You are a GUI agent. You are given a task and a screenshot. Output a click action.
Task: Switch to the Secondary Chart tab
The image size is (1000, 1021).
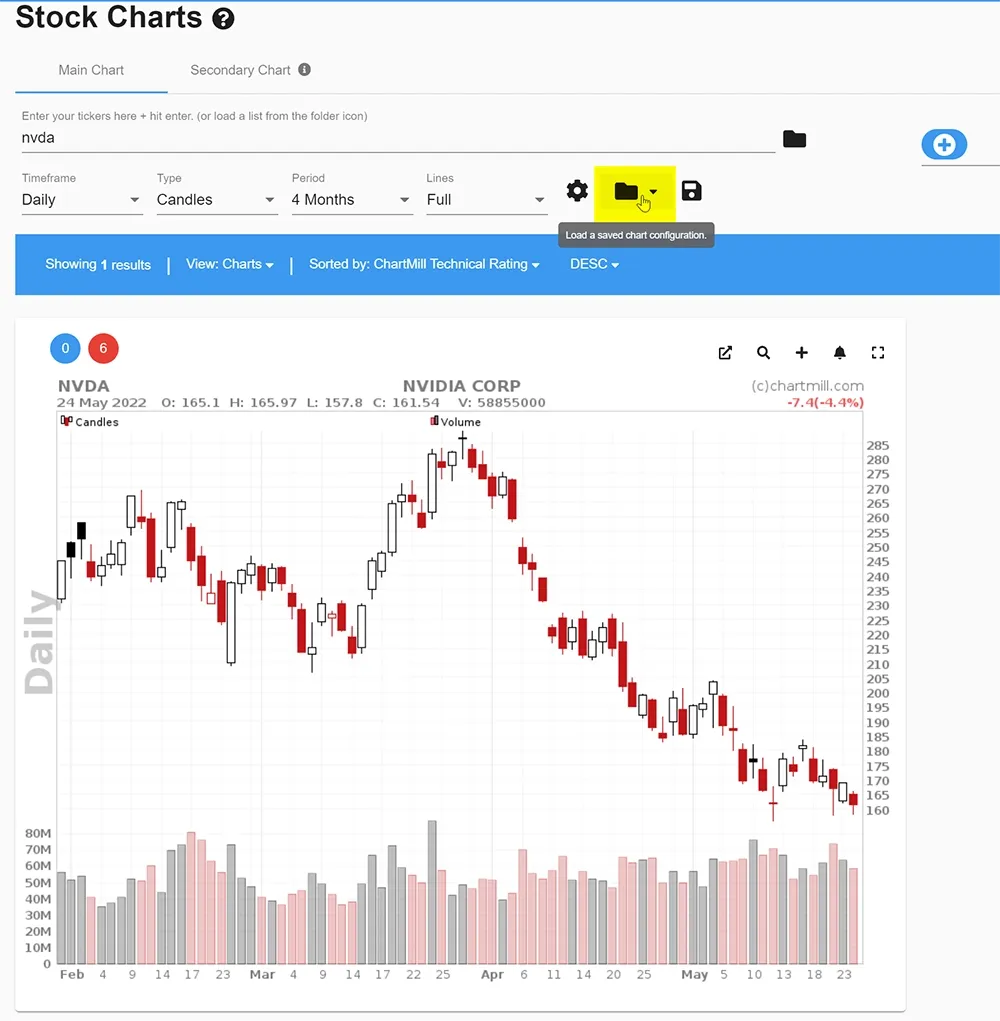pos(240,70)
